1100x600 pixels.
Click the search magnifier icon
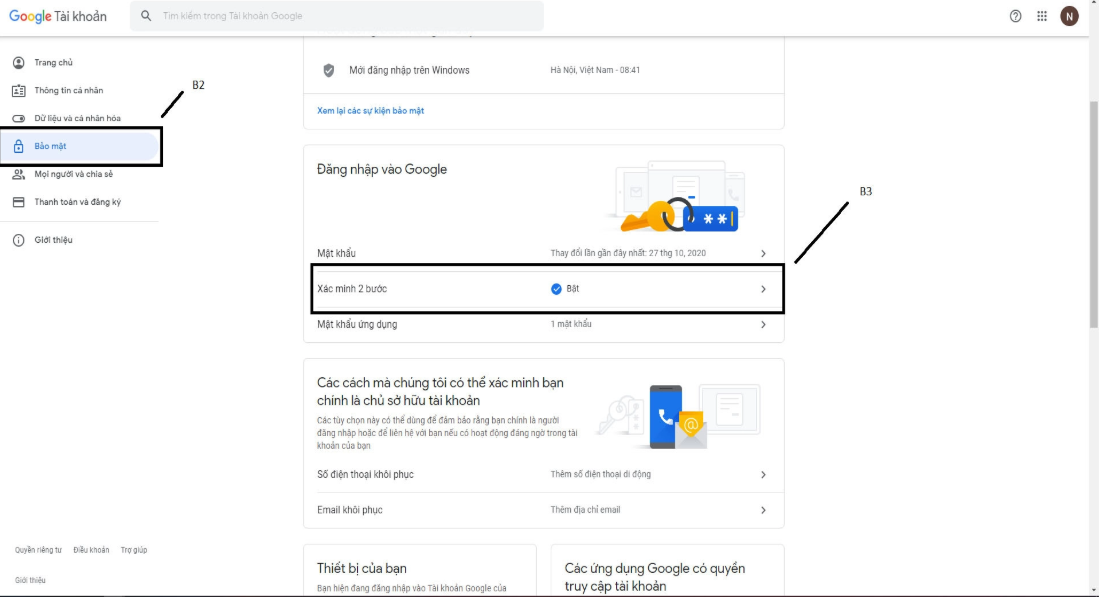(147, 16)
